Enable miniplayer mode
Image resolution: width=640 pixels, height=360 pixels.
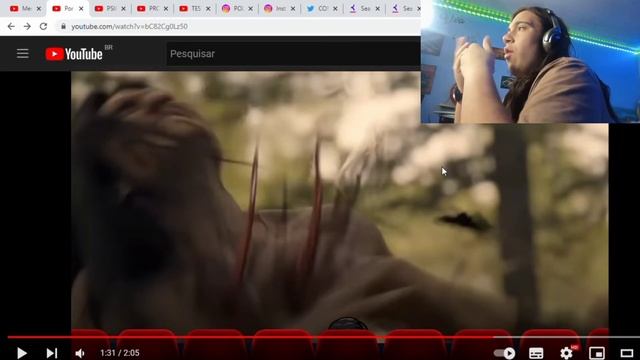[x=597, y=353]
